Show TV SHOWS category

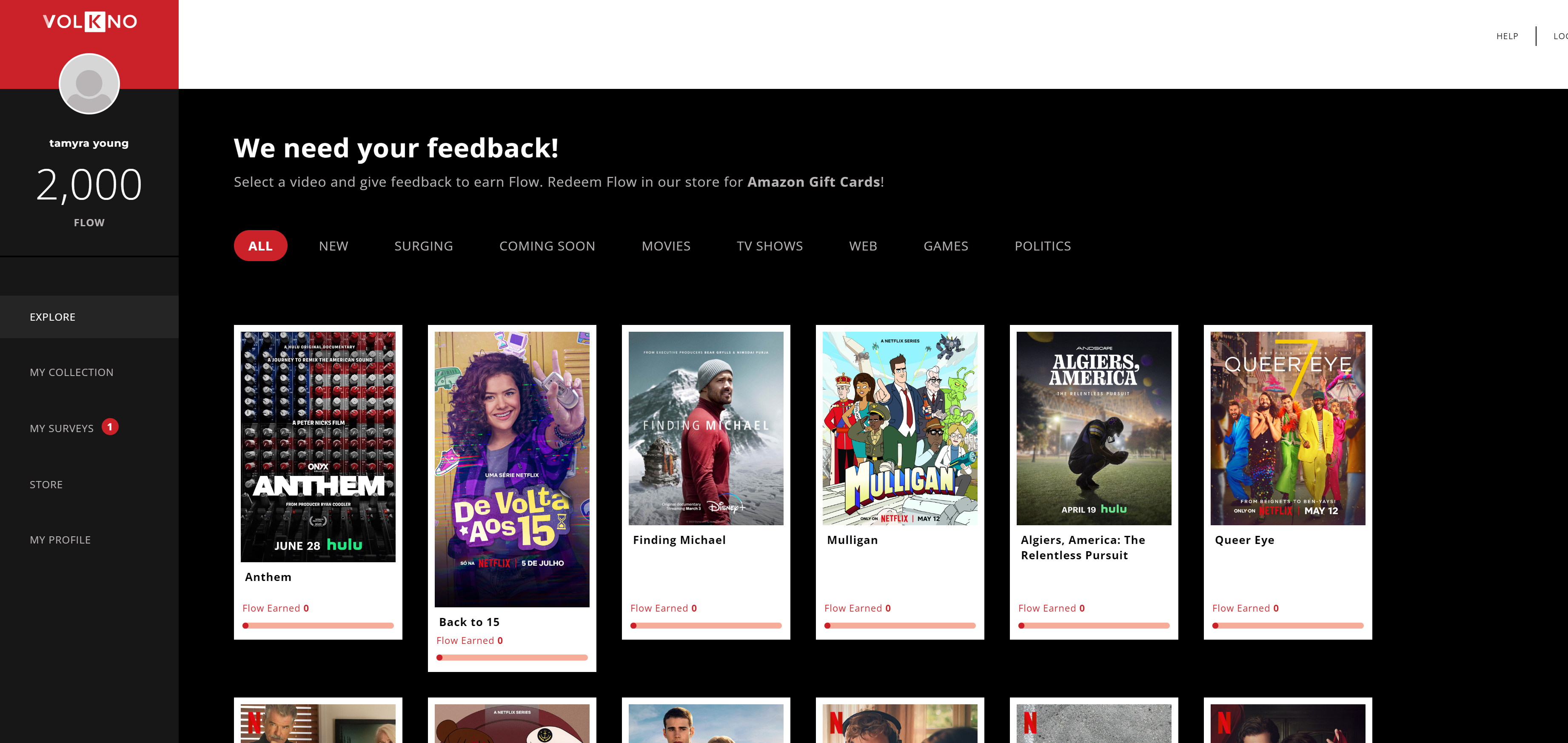(x=770, y=246)
